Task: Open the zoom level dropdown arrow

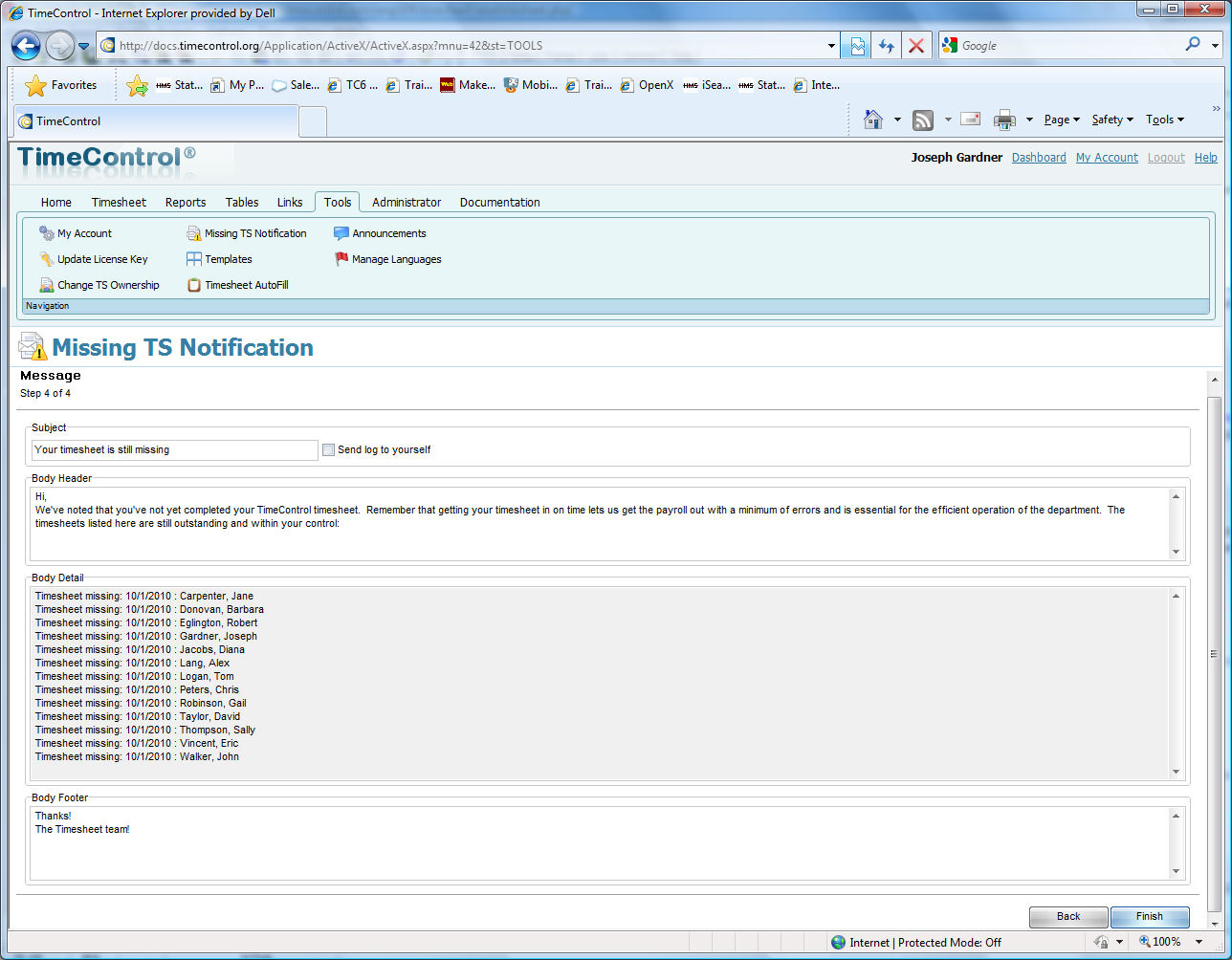Action: pyautogui.click(x=1199, y=942)
